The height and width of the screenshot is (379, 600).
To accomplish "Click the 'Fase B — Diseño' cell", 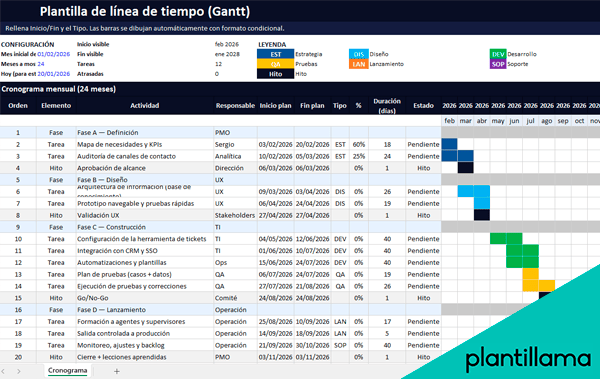I will click(x=145, y=180).
